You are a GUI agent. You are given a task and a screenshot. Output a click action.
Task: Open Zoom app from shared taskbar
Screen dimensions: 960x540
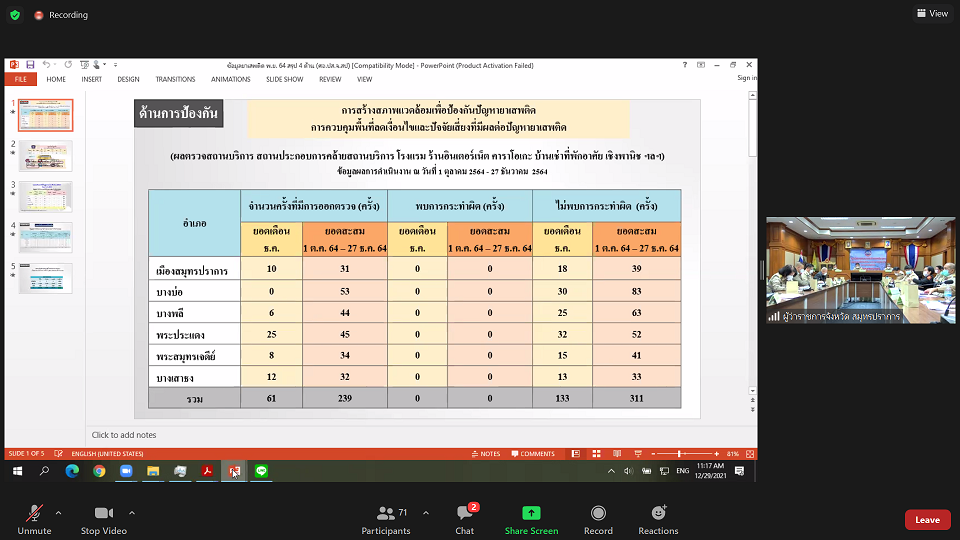click(x=126, y=471)
